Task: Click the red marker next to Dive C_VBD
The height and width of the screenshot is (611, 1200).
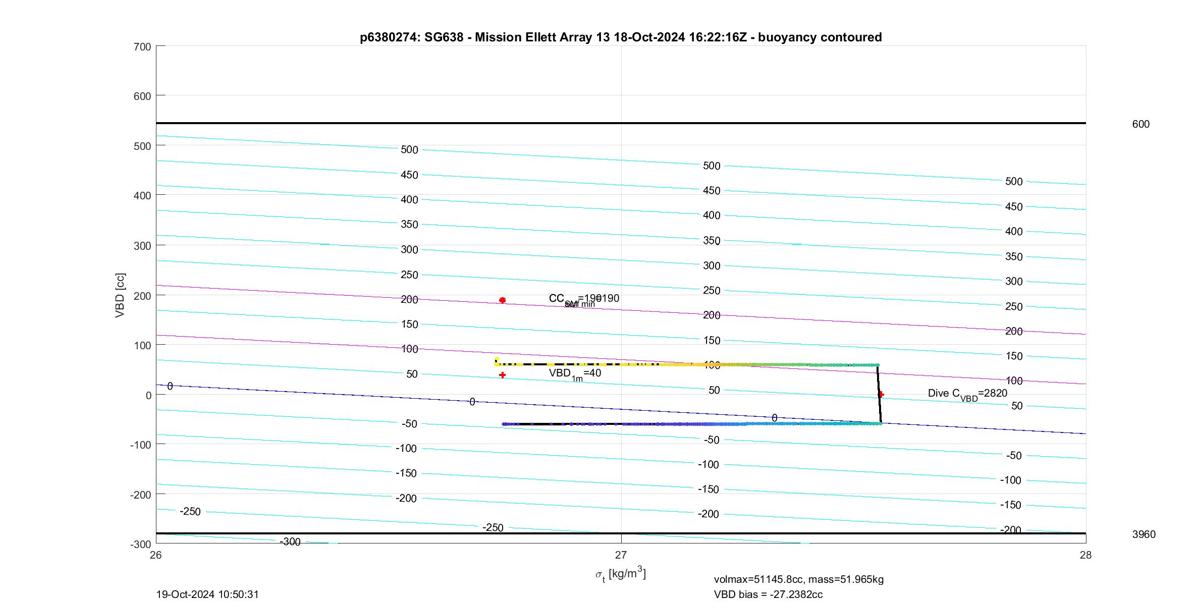Action: (880, 394)
